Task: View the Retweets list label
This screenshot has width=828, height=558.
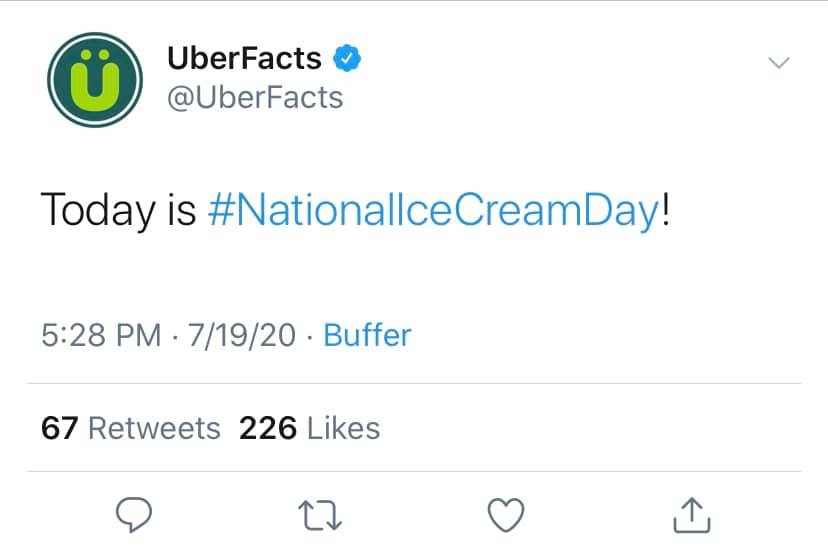Action: [x=154, y=428]
